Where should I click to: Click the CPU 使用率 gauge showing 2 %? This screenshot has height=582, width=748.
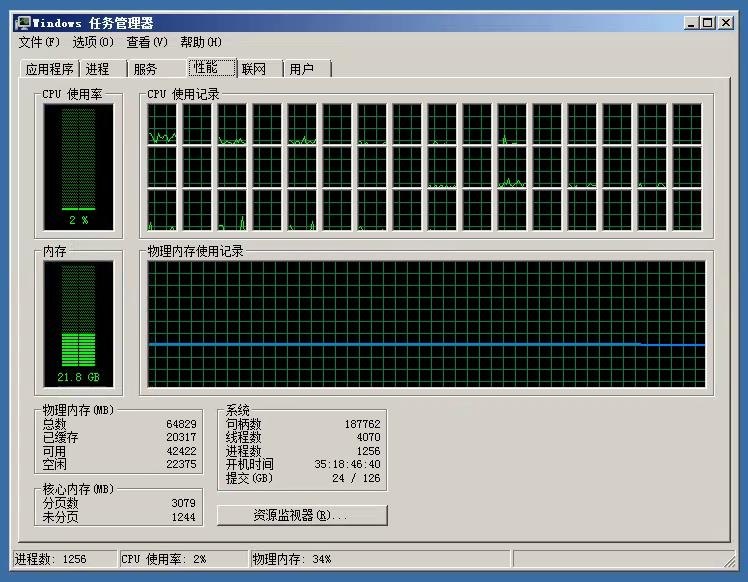(x=78, y=167)
